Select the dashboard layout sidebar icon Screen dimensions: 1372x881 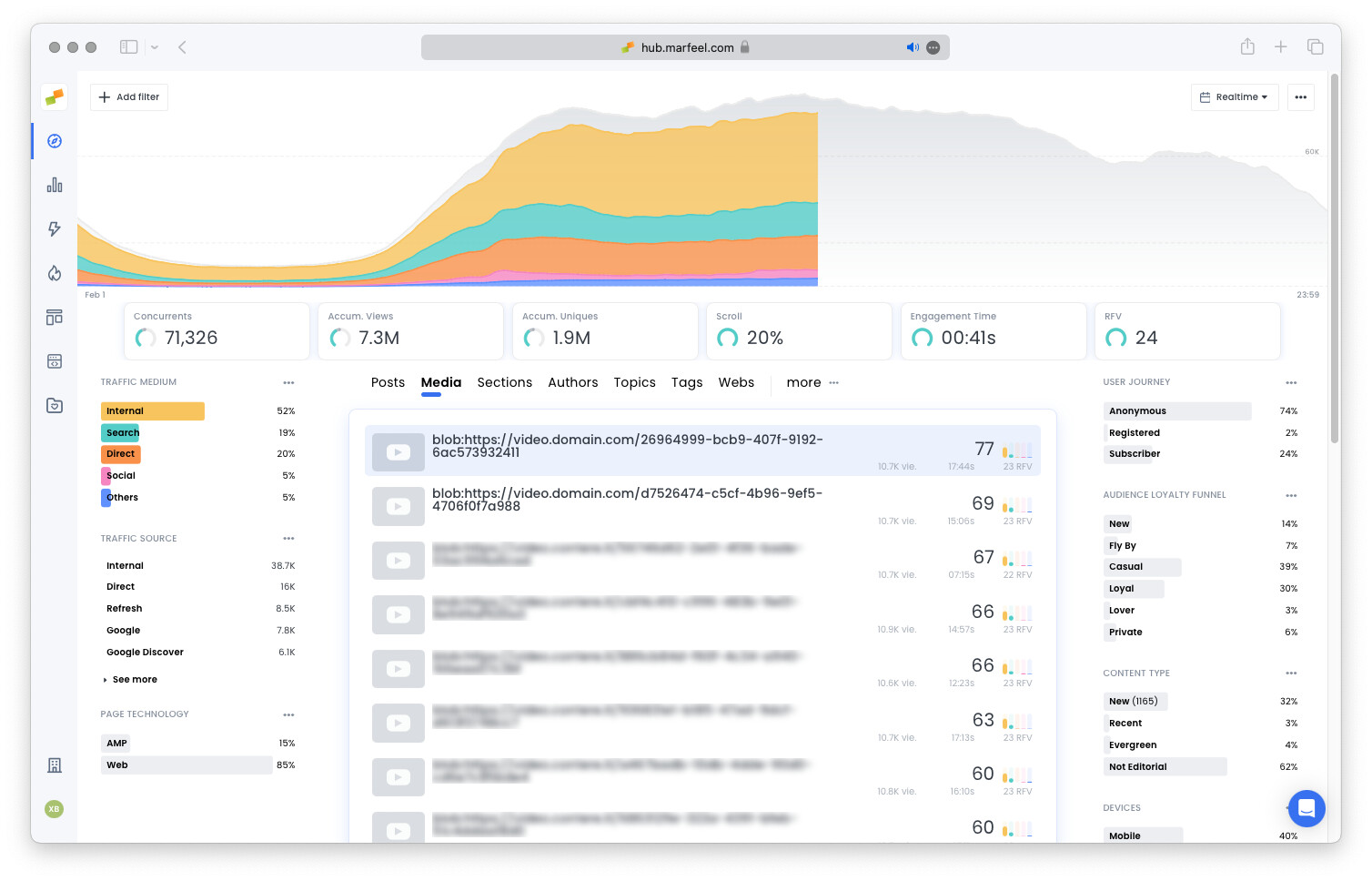pos(55,317)
